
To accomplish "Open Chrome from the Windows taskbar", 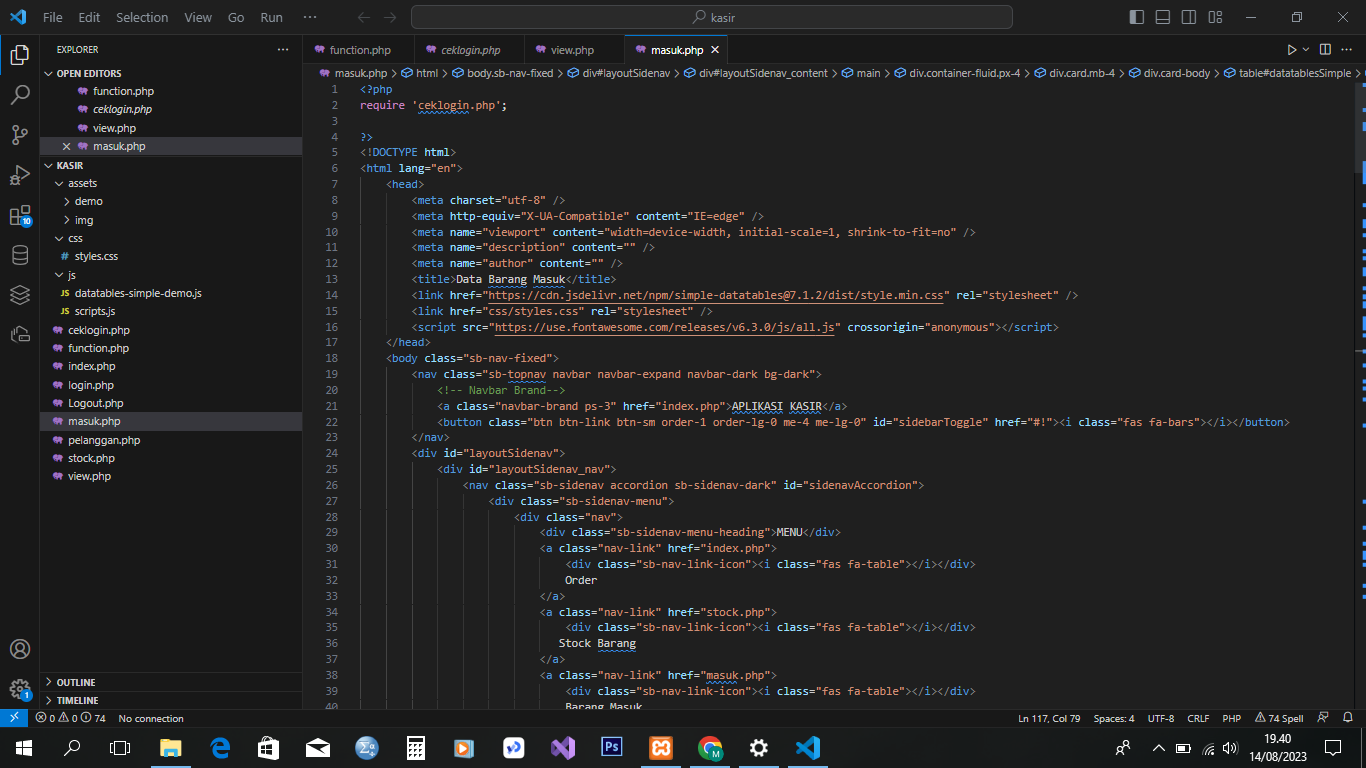I will 711,748.
